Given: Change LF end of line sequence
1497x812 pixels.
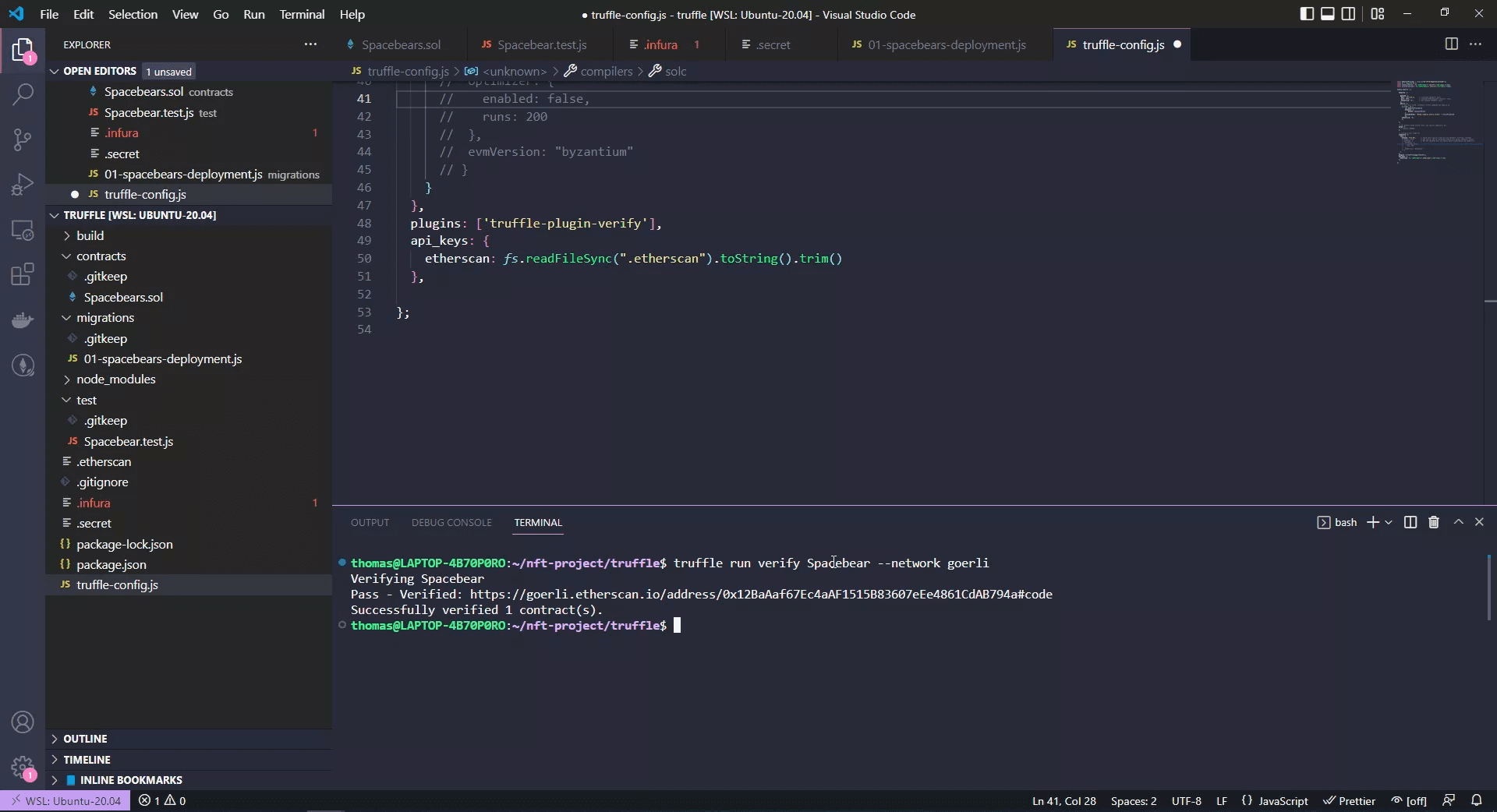Looking at the screenshot, I should coord(1222,800).
